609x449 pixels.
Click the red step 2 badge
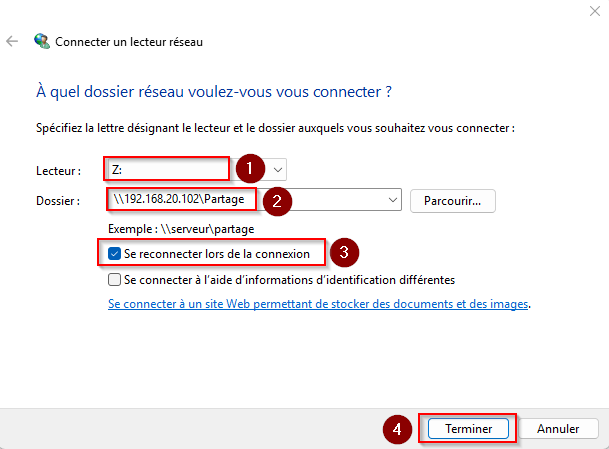(x=277, y=200)
